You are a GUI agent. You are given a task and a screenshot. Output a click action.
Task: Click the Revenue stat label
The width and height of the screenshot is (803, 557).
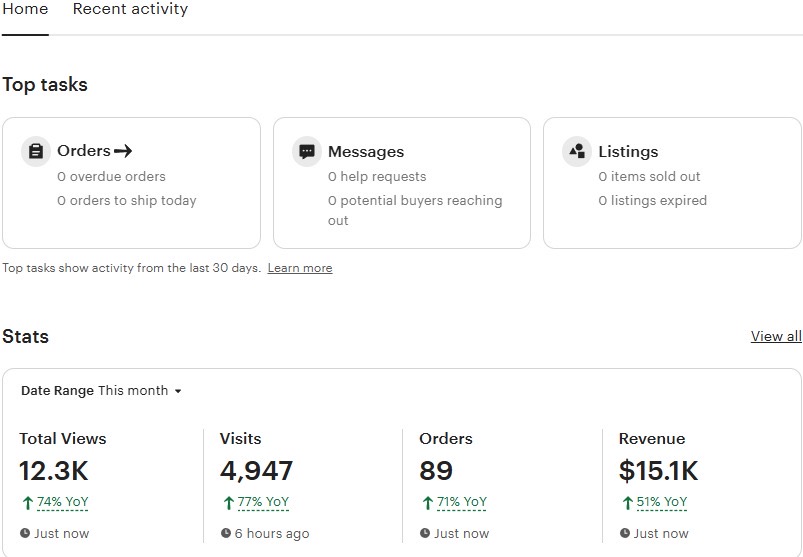click(x=651, y=439)
